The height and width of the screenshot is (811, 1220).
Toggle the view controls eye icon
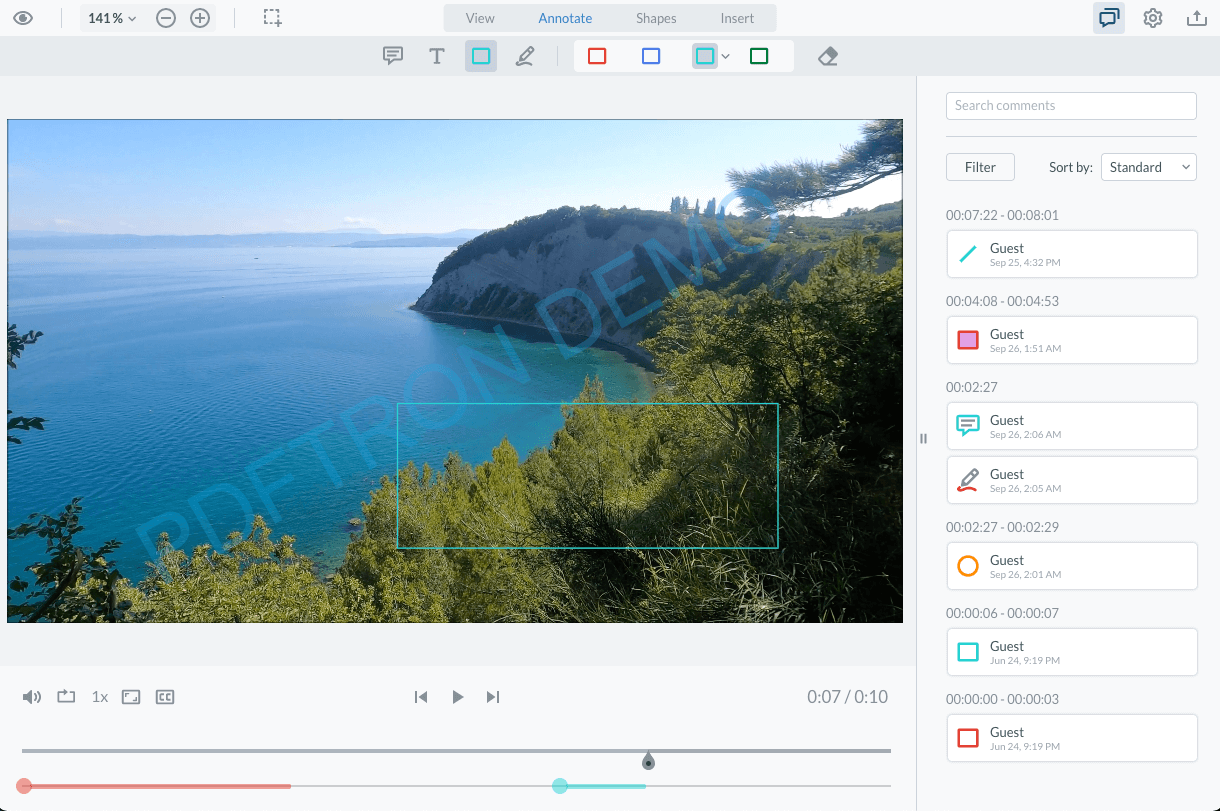[x=22, y=18]
